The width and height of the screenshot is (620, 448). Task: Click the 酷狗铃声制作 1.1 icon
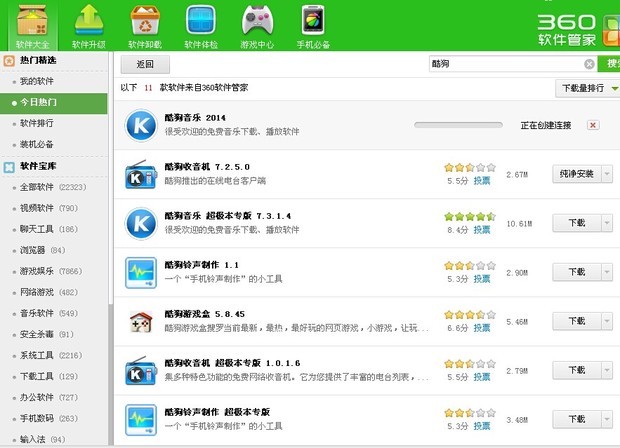tap(141, 273)
